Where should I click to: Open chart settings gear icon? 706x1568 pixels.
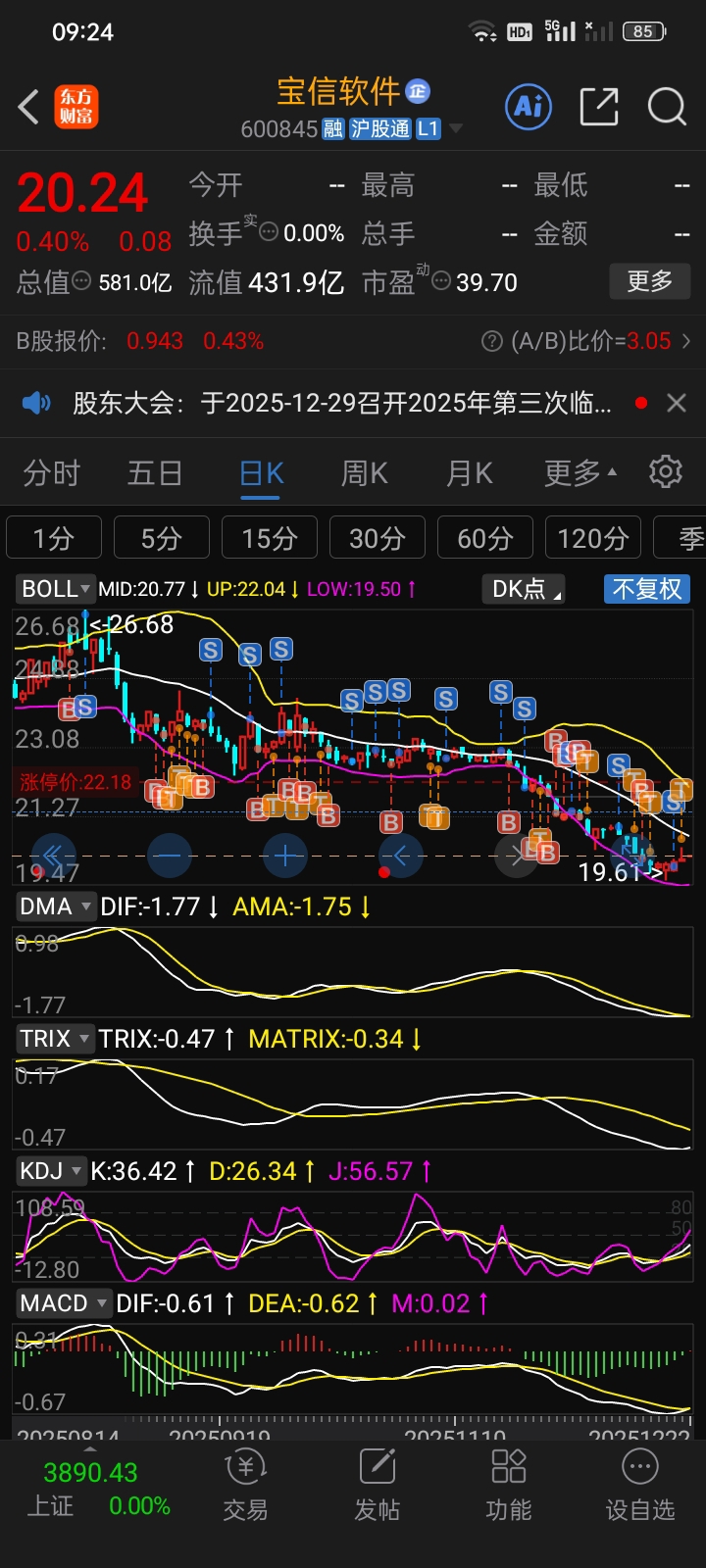(666, 471)
